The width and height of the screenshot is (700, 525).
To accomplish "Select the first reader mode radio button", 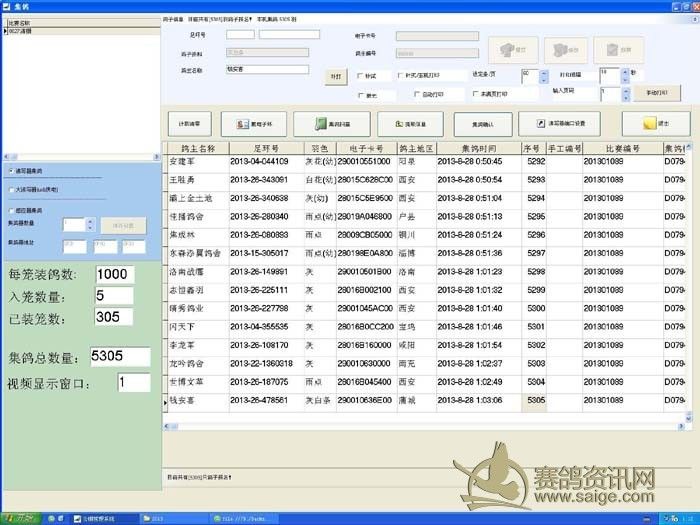I will click(10, 171).
